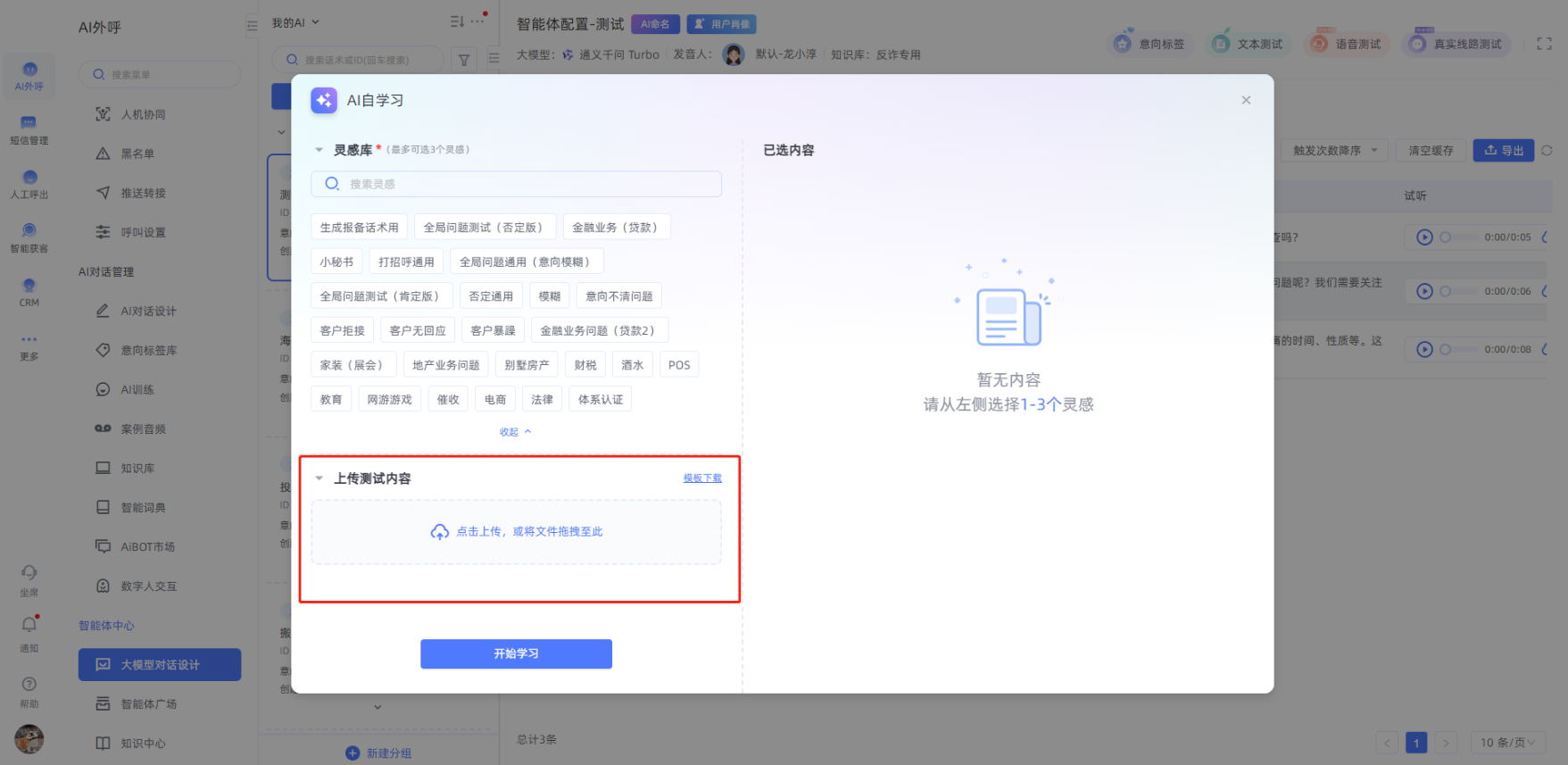Select the 小秘书 inspiration tag

(336, 262)
